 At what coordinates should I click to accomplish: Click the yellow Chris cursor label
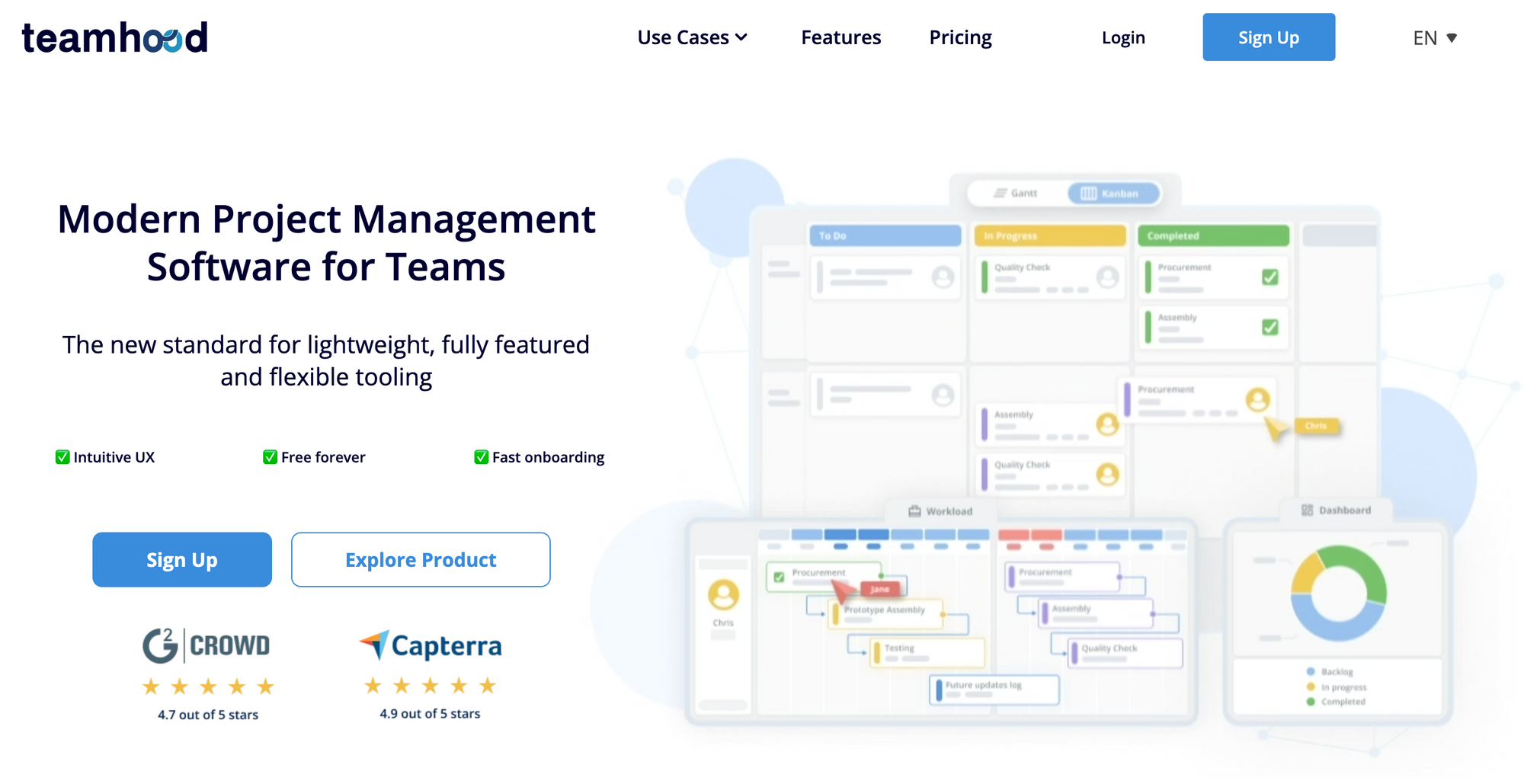(x=1316, y=426)
